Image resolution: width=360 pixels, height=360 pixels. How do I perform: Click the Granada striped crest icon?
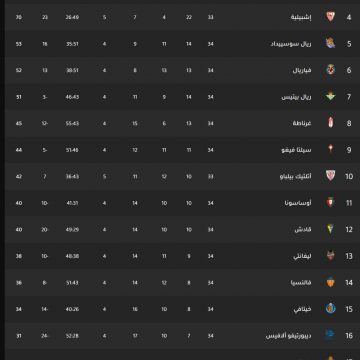(330, 123)
